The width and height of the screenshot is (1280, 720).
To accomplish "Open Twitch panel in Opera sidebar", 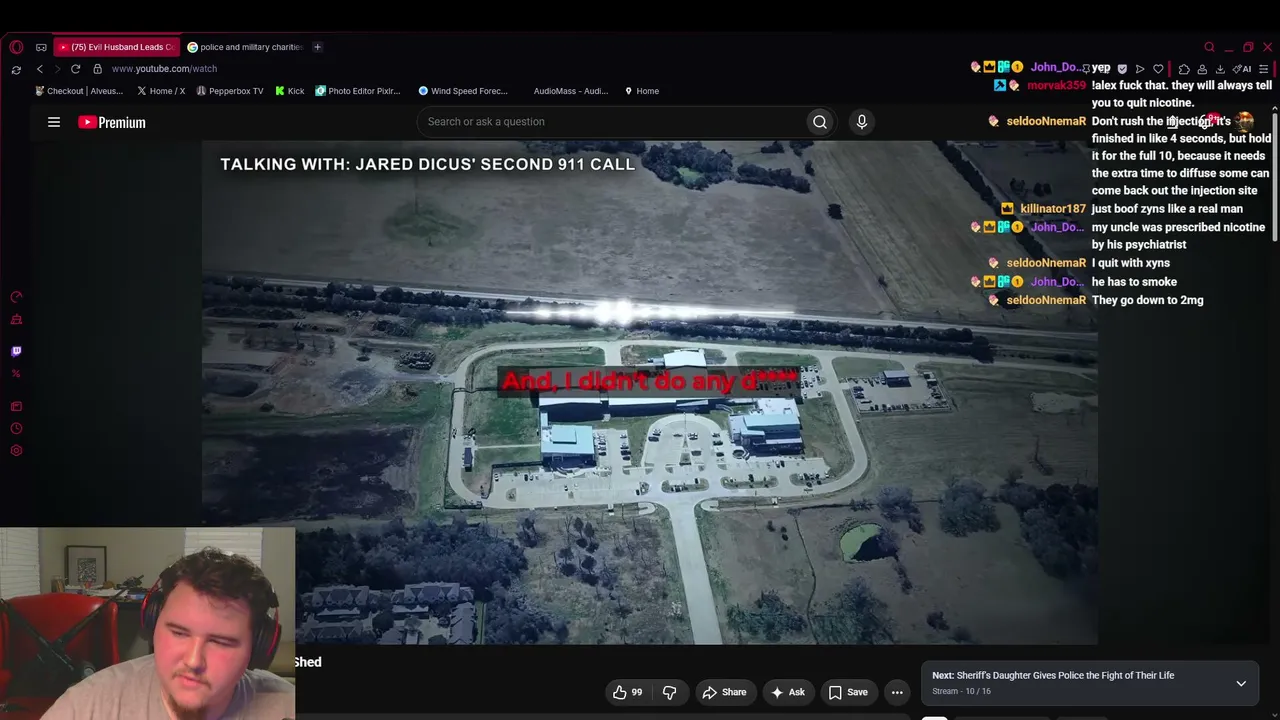I will pyautogui.click(x=16, y=351).
